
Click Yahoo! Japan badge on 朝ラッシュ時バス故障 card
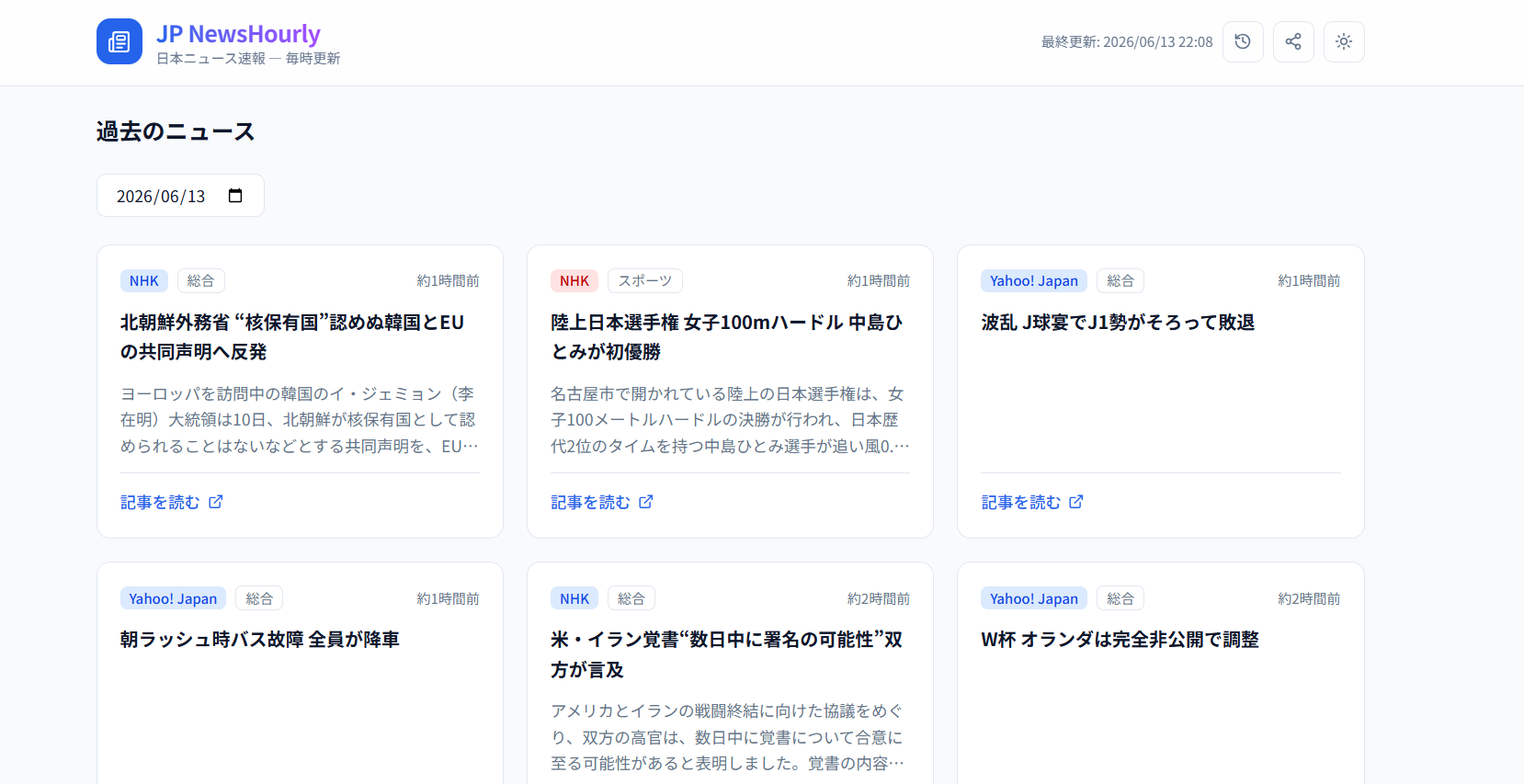point(173,598)
